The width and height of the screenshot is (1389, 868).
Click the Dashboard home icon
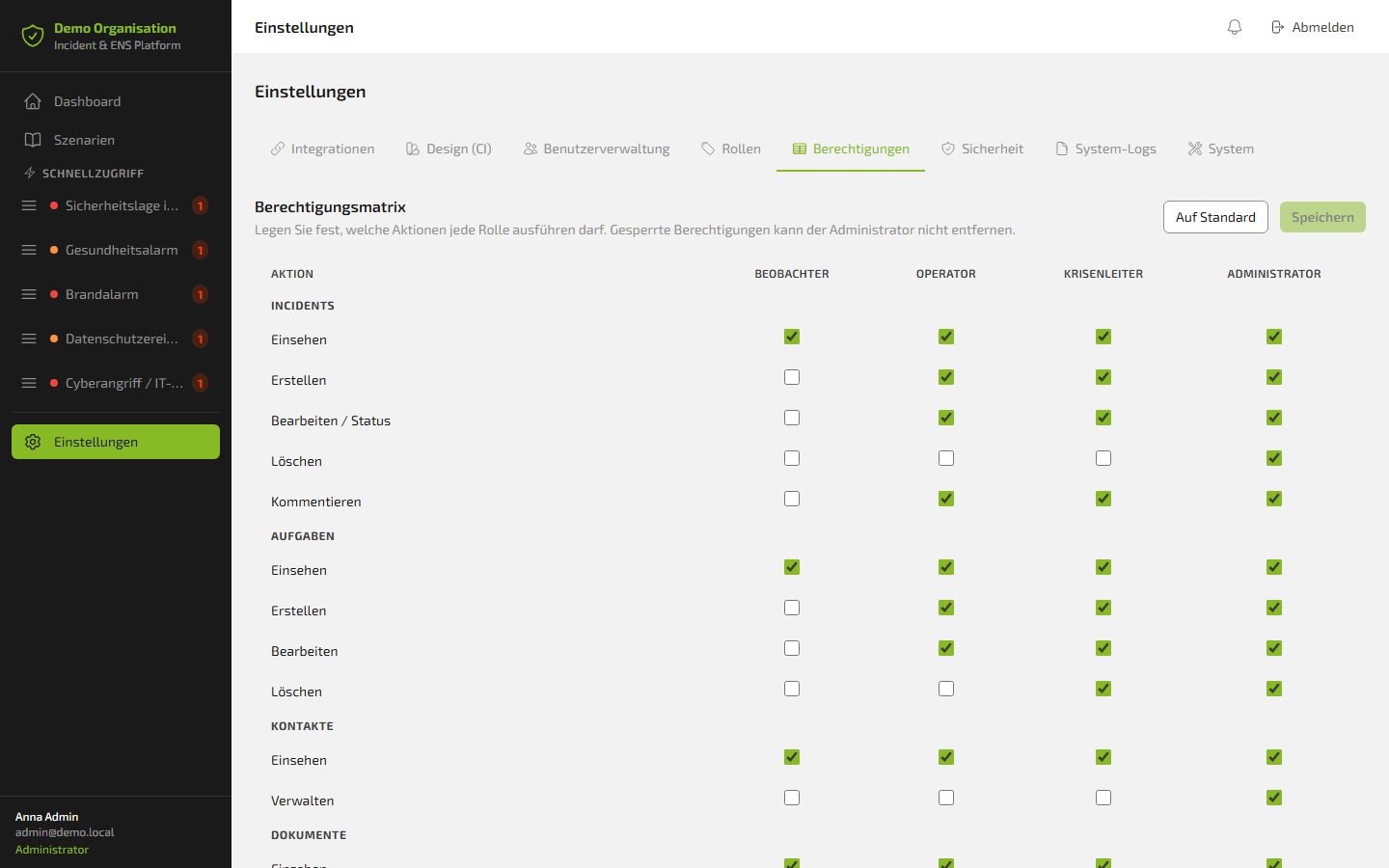[x=33, y=101]
